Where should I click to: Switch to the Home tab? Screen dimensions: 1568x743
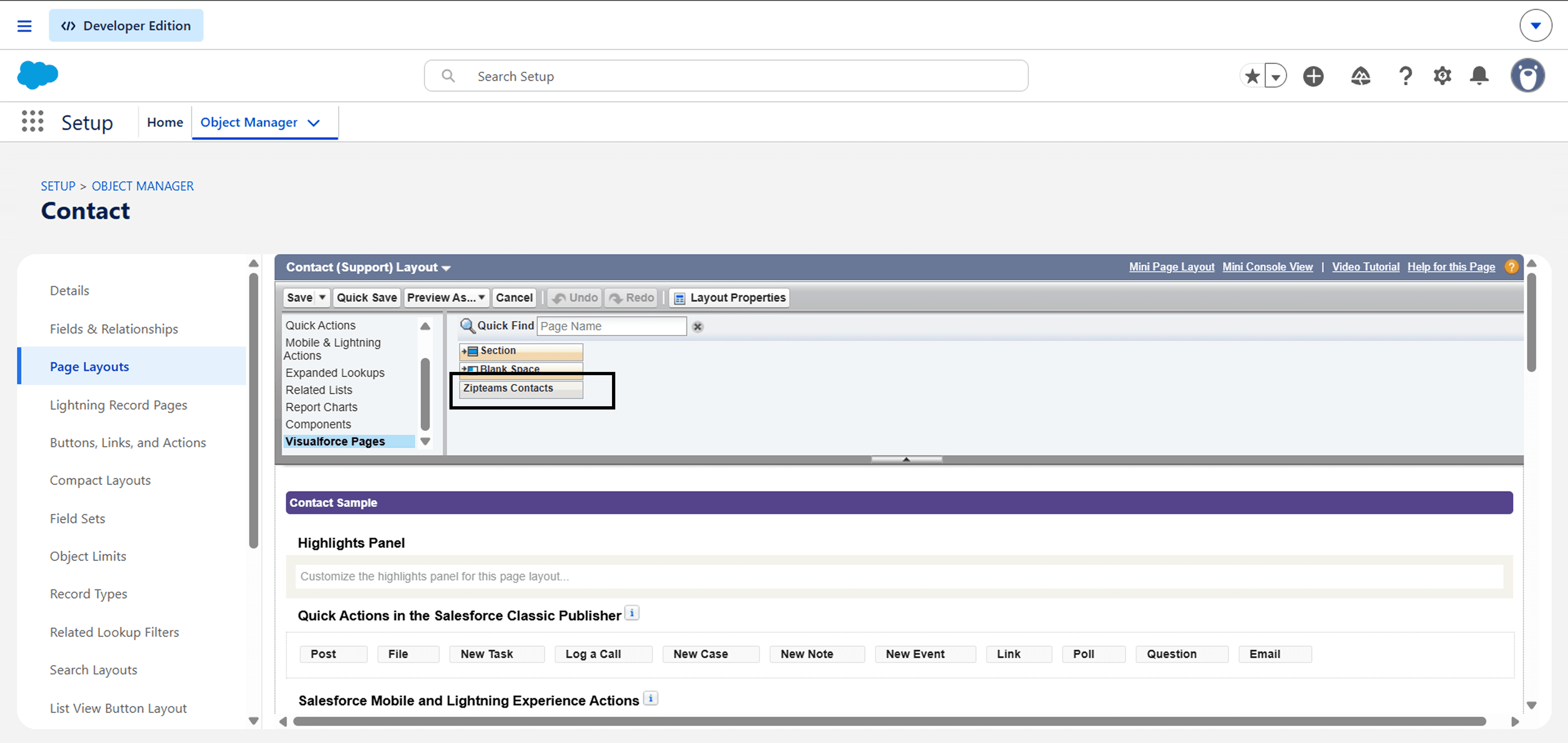click(x=165, y=123)
